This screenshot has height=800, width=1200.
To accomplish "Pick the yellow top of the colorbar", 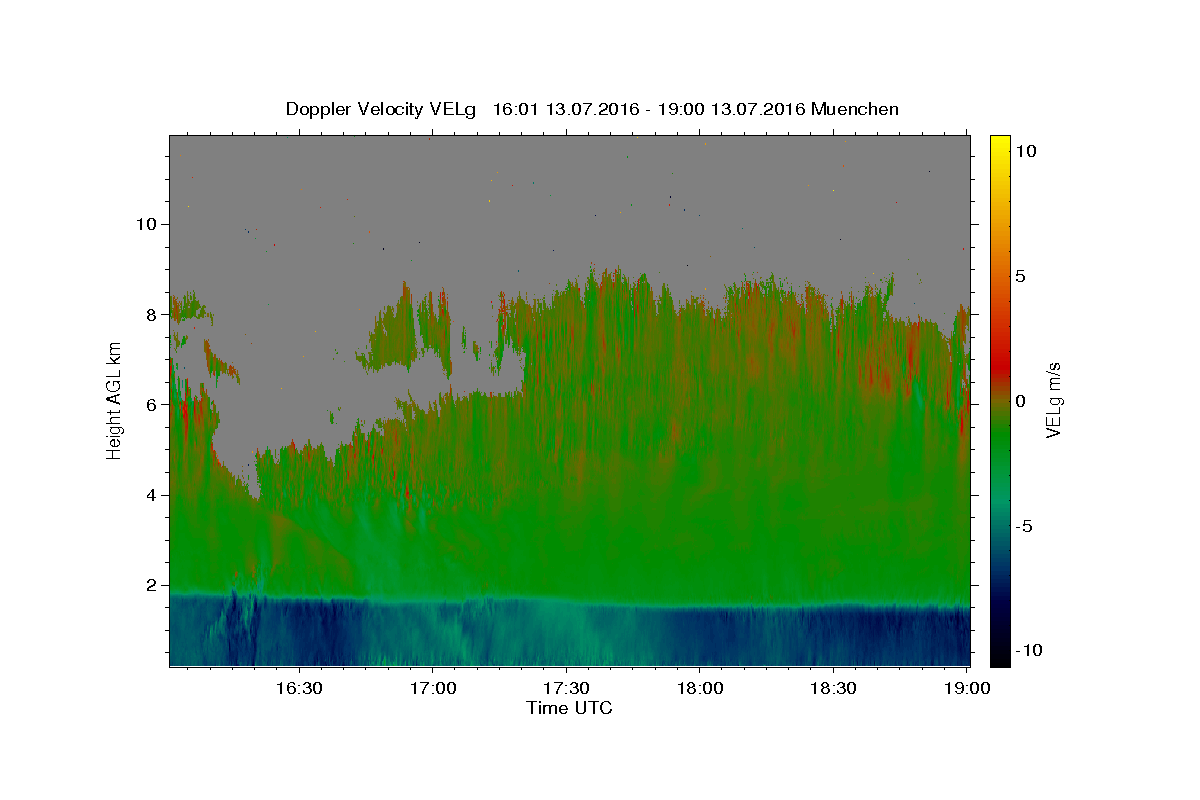I will click(999, 140).
